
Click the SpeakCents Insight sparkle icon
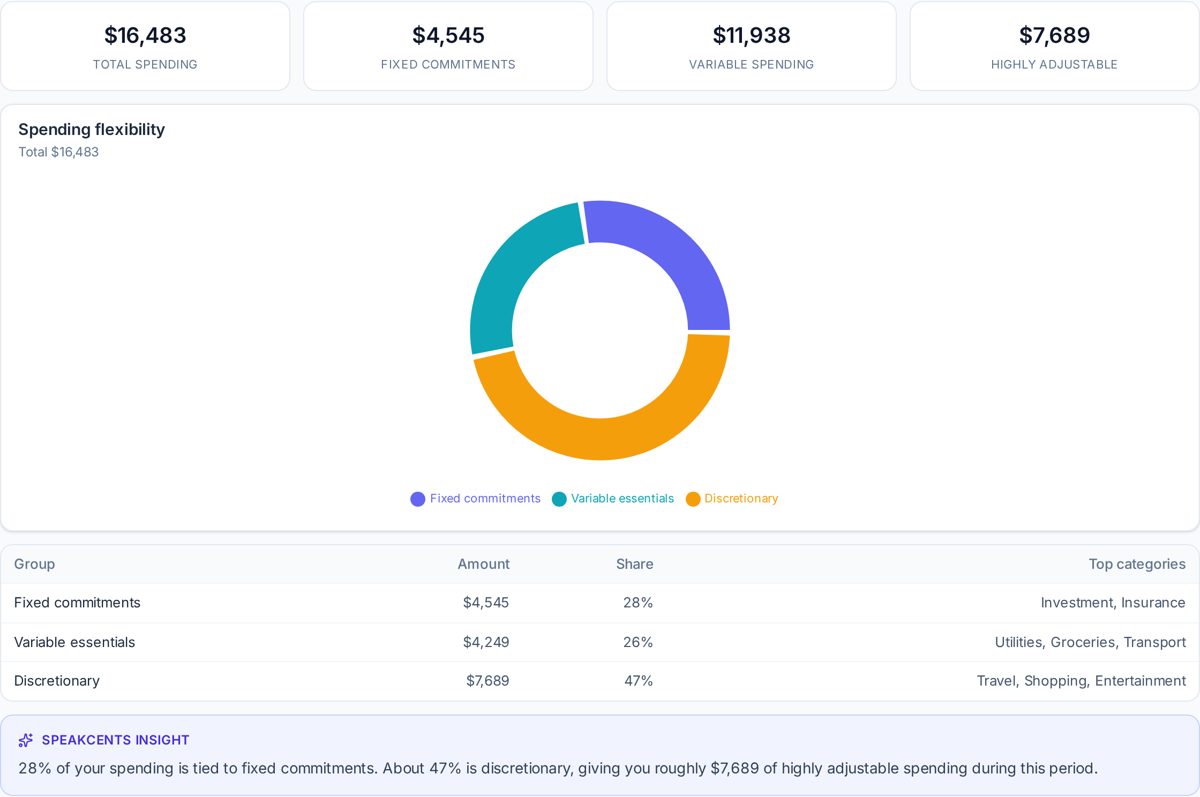pyautogui.click(x=26, y=740)
